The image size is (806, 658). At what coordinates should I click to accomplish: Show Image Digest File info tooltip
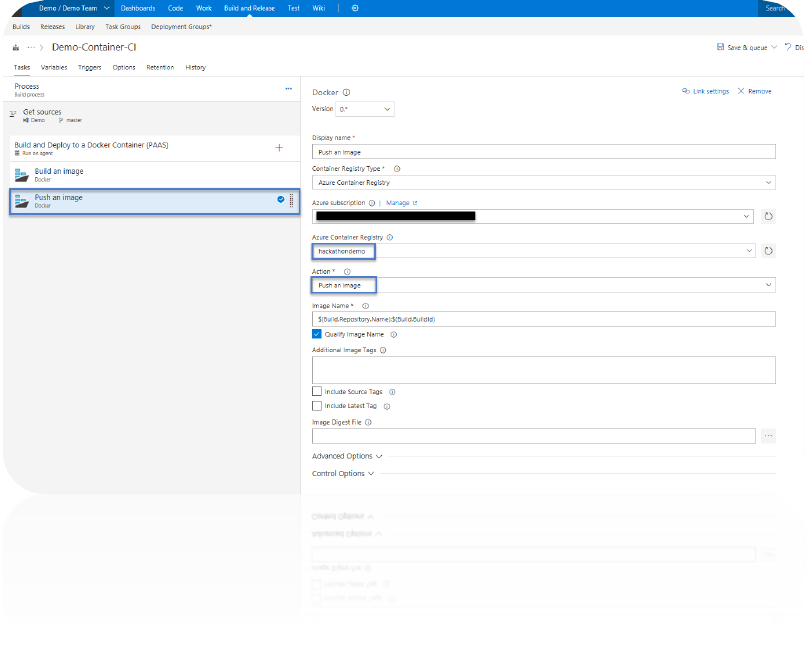[x=368, y=423]
